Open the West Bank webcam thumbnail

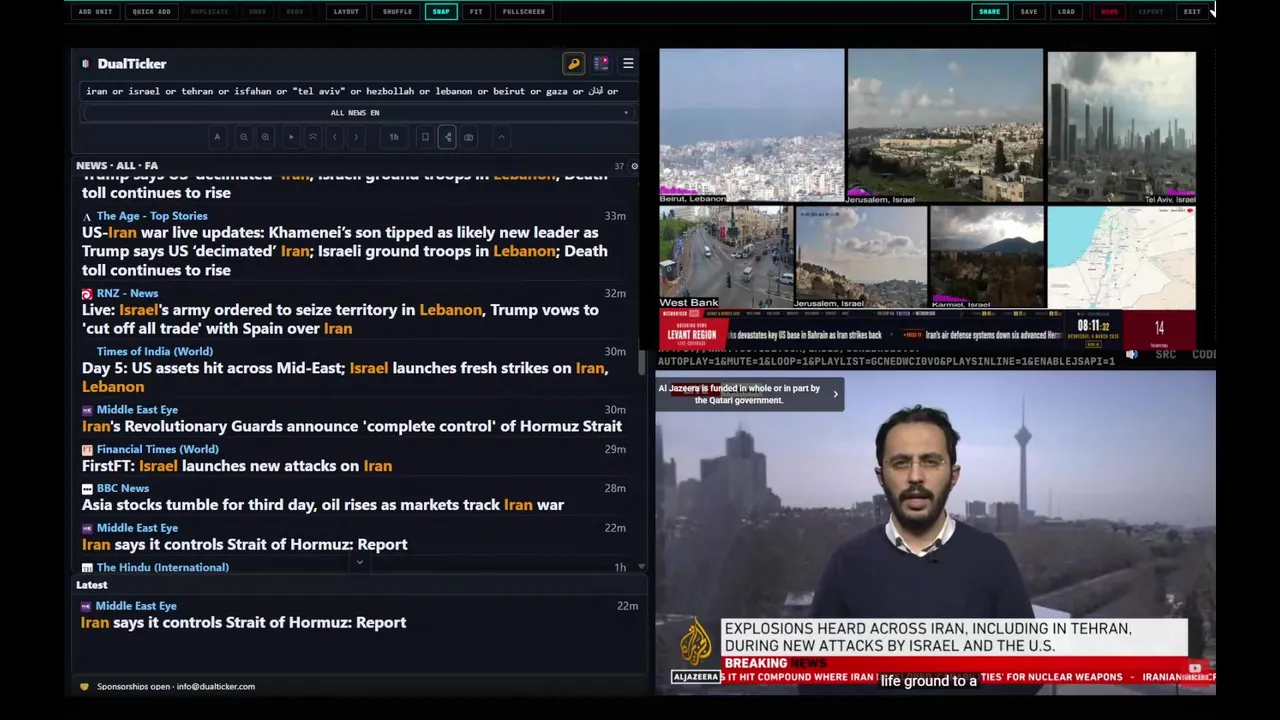(725, 257)
